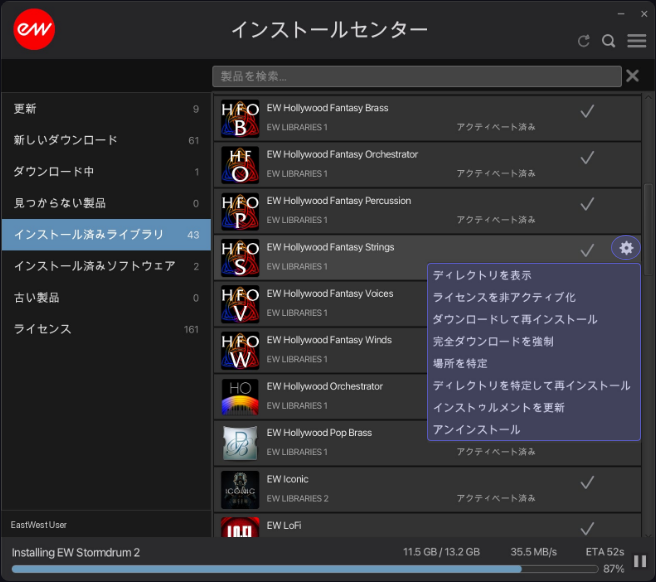This screenshot has width=656, height=582.
Task: Click the checkmark for Hollywood Fantasy Percussion
Action: click(x=587, y=204)
